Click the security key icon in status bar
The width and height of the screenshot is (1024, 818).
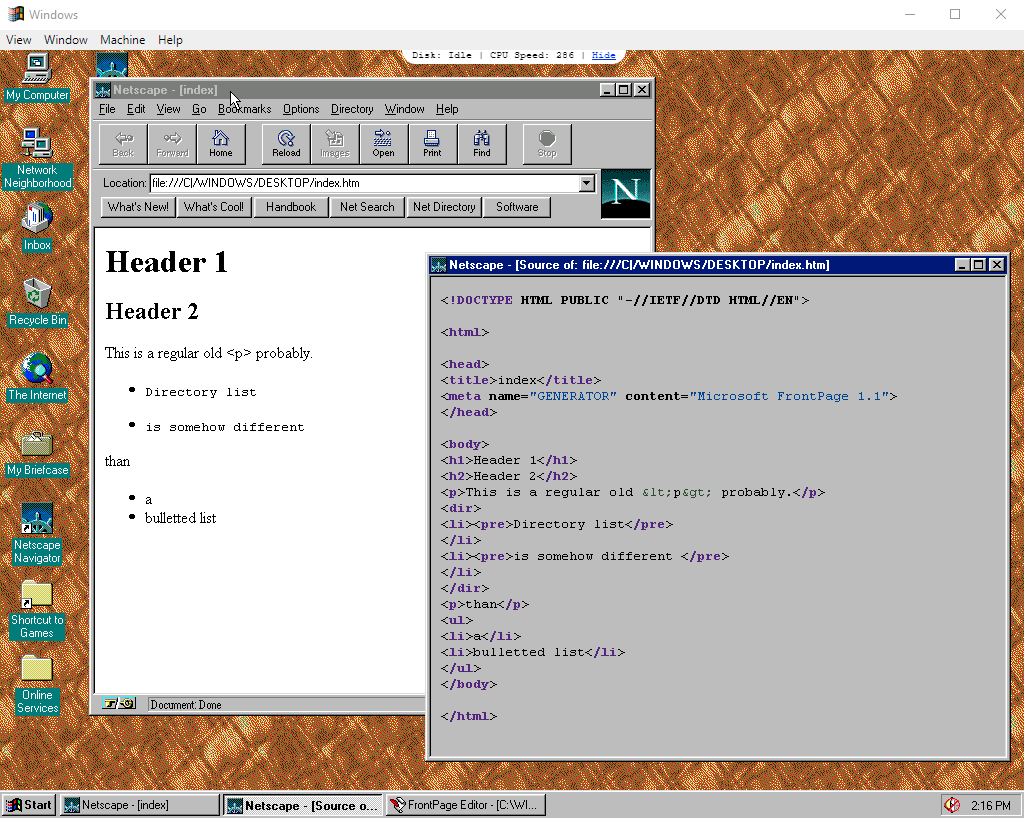coord(119,704)
